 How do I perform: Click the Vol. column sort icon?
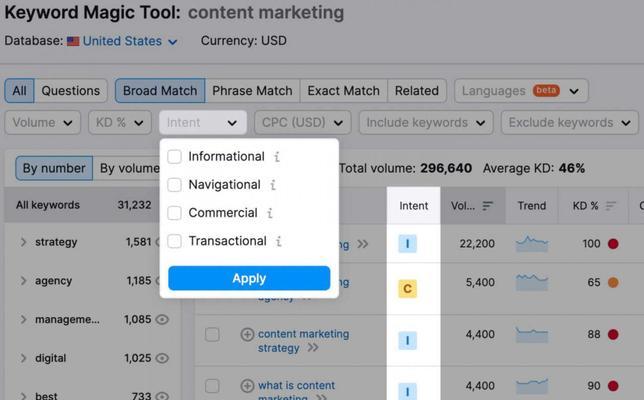click(x=487, y=205)
